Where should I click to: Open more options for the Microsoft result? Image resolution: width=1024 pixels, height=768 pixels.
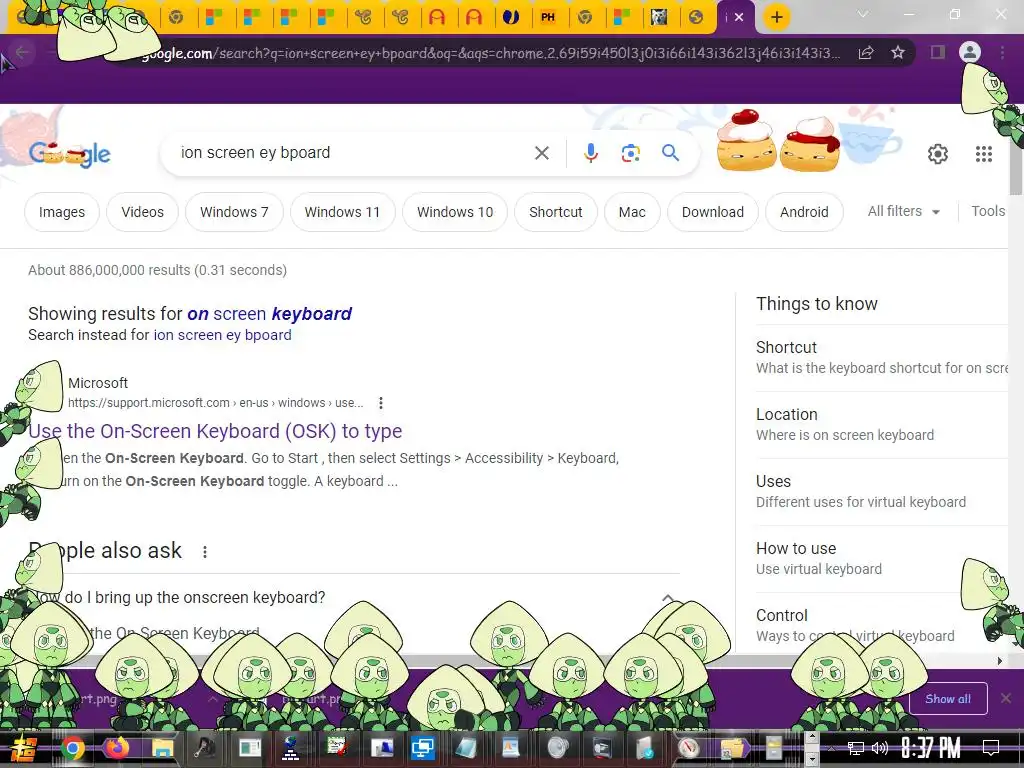(381, 403)
